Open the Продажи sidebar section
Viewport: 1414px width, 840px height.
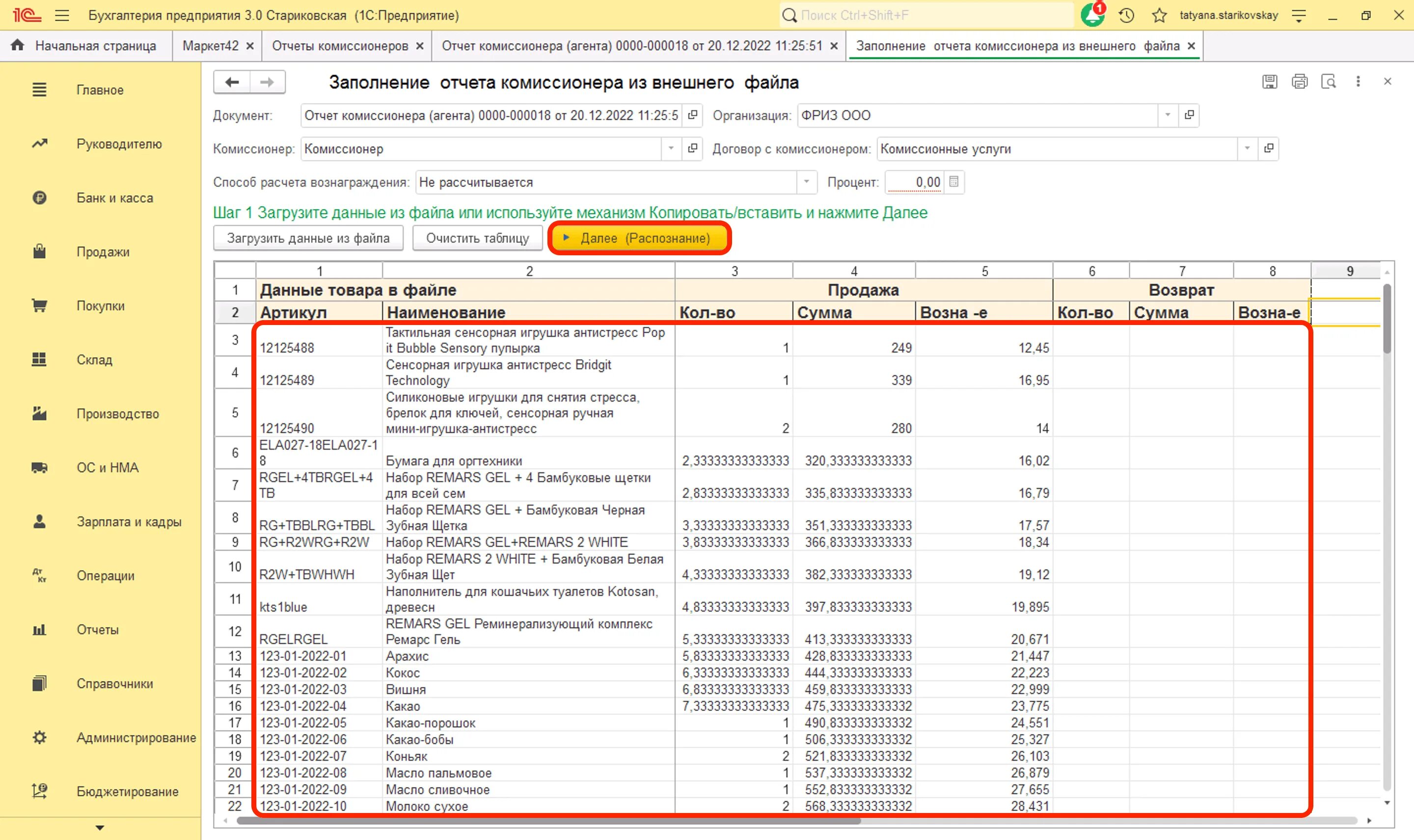tap(103, 252)
